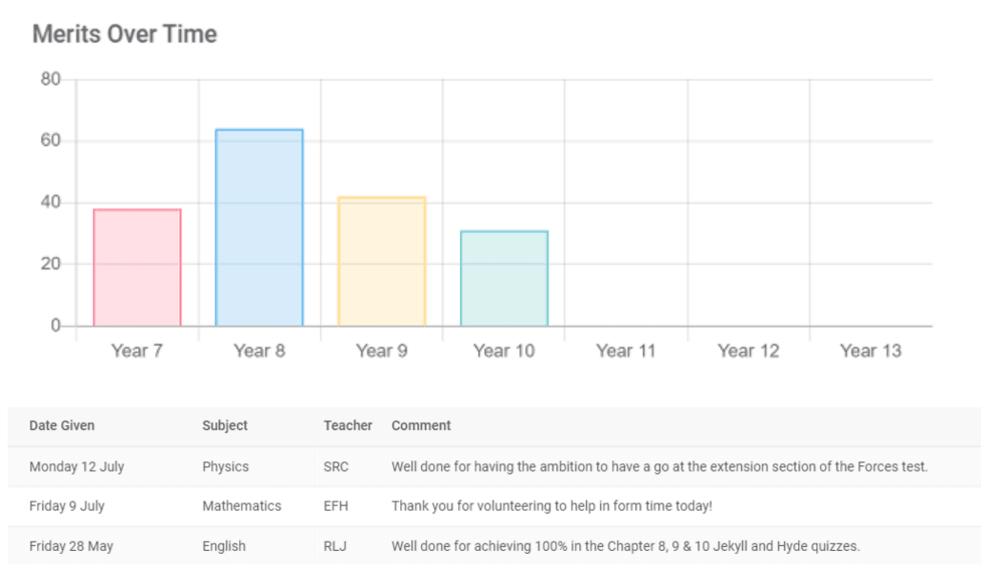Click the Year 11 axis label
The image size is (1000, 570).
[x=626, y=351]
